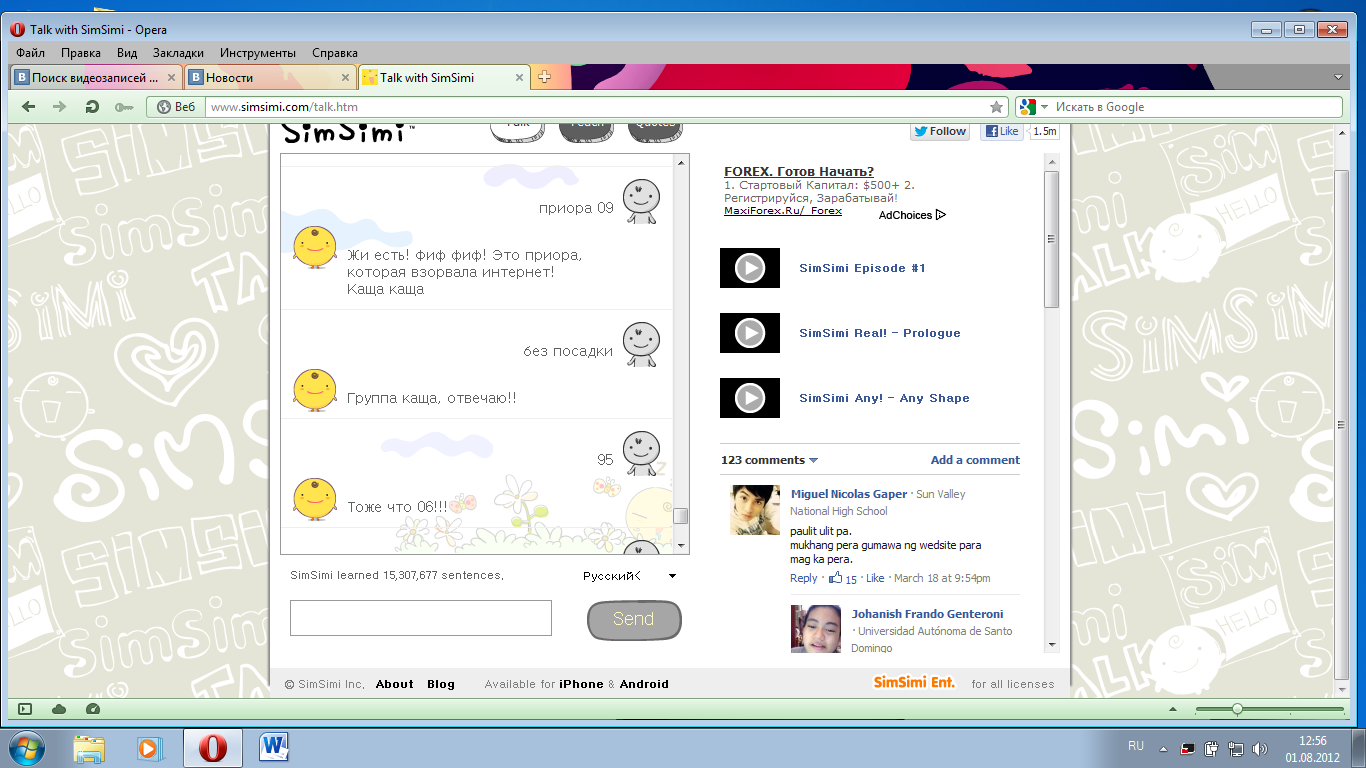Image resolution: width=1366 pixels, height=768 pixels.
Task: Open the tab bar list dropdown arrow
Action: point(1338,77)
